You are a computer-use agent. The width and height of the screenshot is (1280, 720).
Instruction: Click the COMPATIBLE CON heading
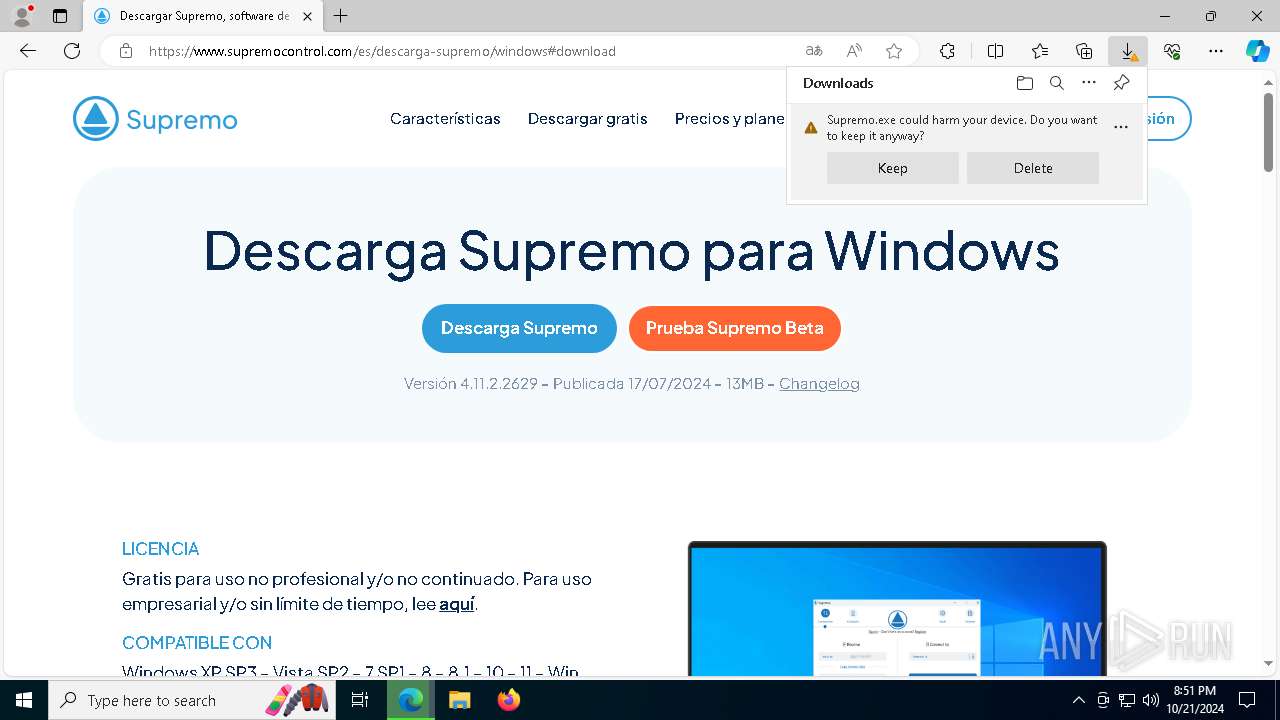point(197,643)
